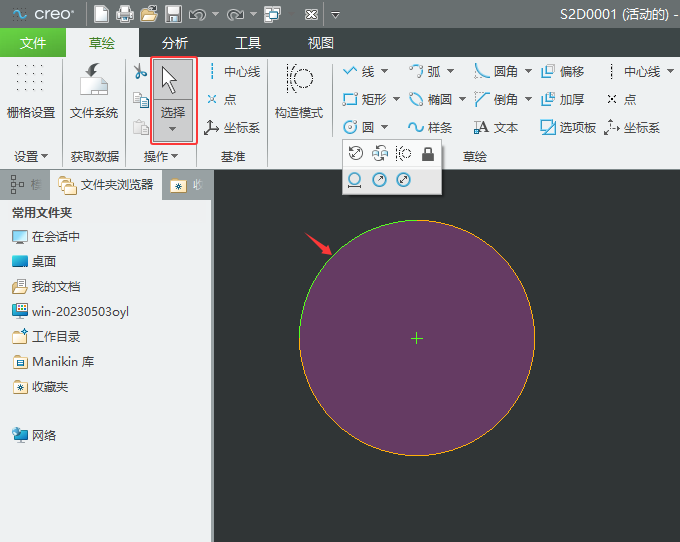Image resolution: width=680 pixels, height=542 pixels.
Task: Open the 矩形 dropdown arrow
Action: (396, 99)
